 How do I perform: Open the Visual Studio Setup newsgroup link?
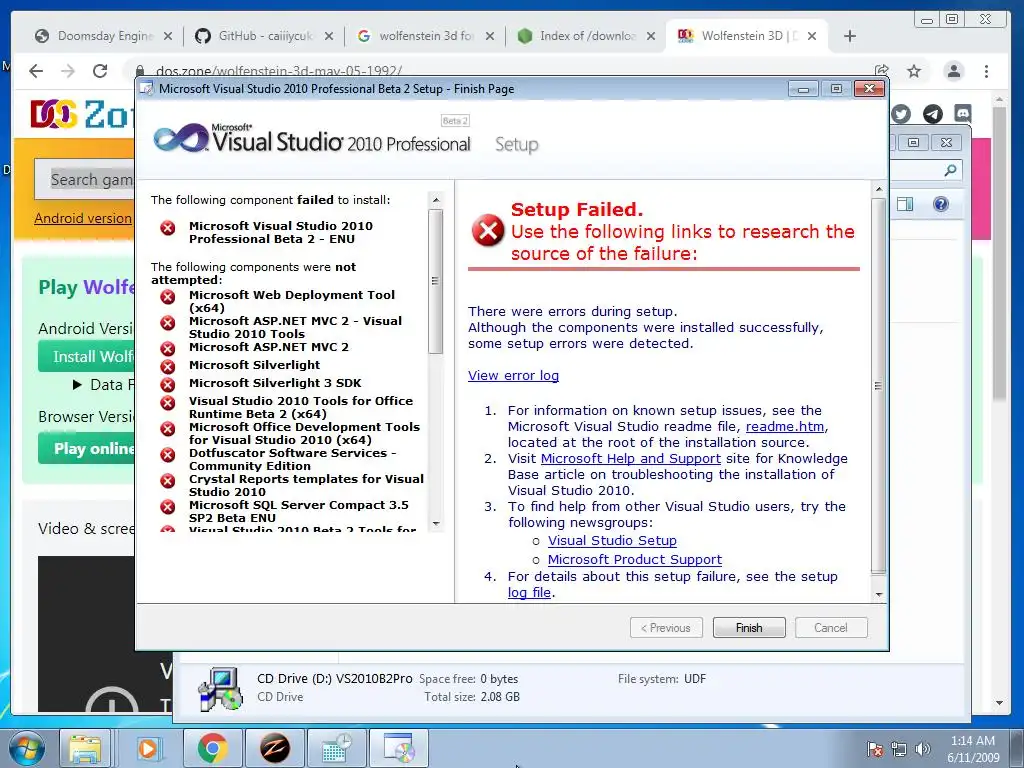pyautogui.click(x=612, y=541)
